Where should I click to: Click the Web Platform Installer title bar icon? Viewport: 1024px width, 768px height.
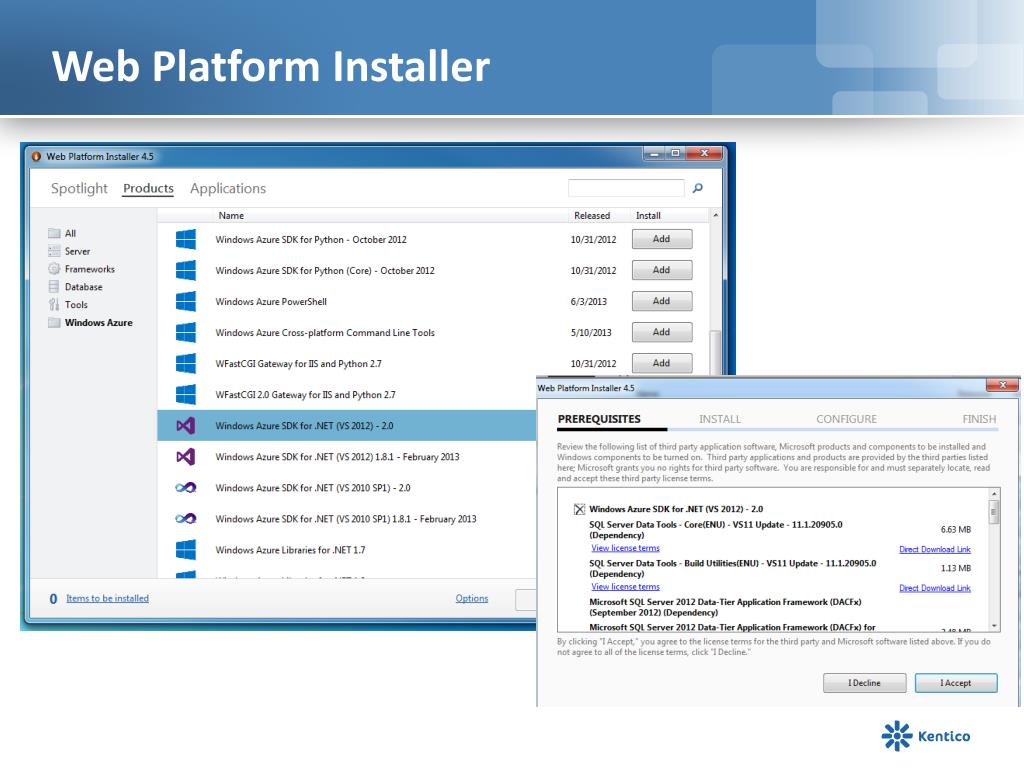[37, 156]
